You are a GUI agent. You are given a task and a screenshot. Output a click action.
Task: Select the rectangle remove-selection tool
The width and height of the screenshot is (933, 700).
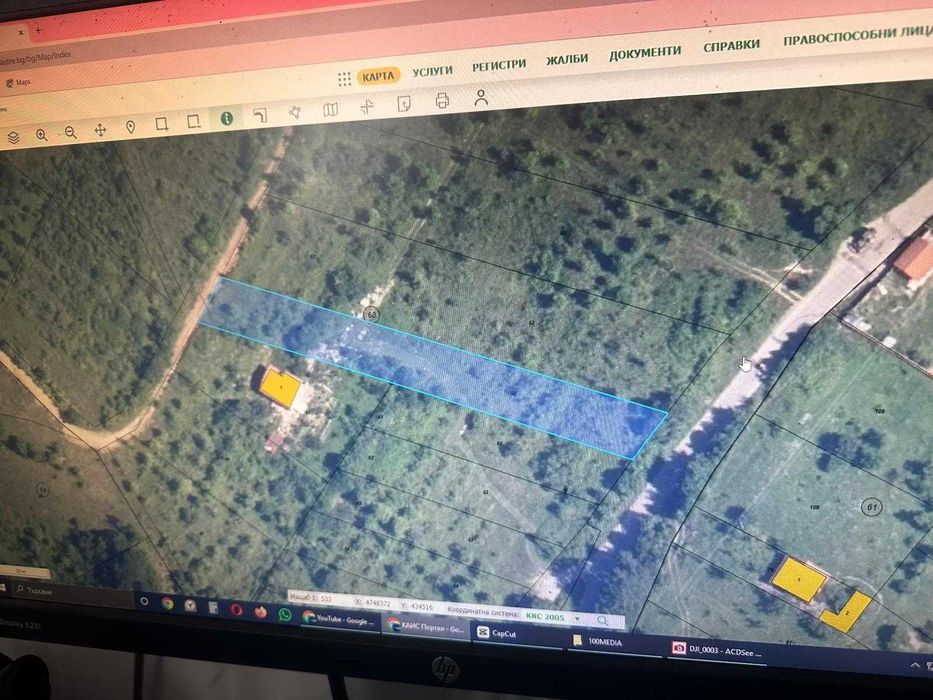[193, 121]
